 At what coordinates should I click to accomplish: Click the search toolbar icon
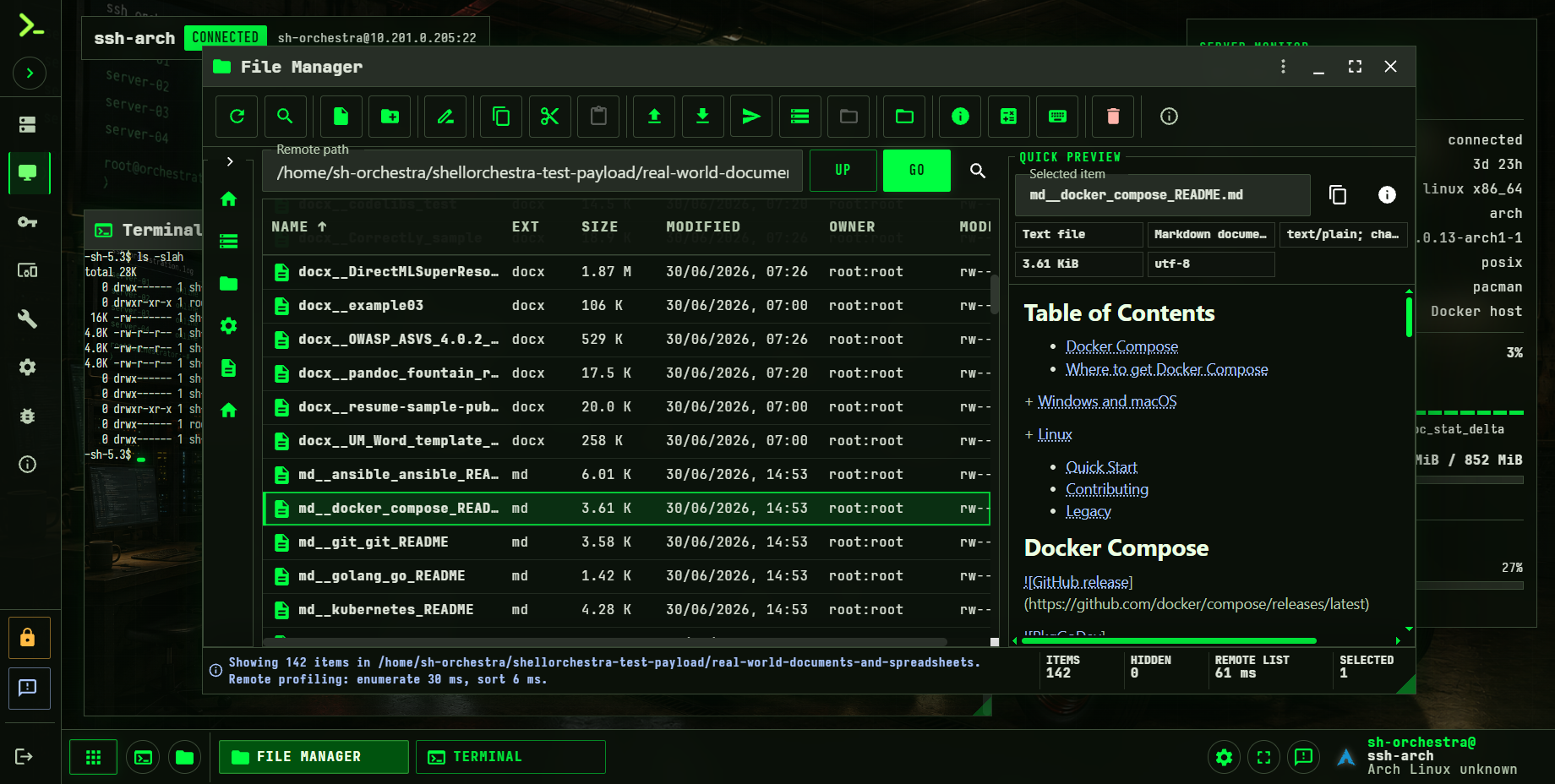(x=285, y=117)
